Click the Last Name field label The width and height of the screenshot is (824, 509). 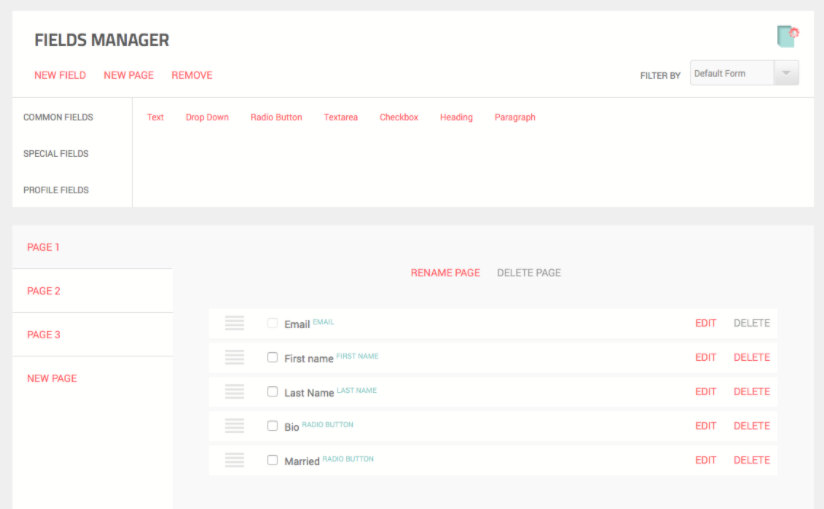tap(309, 393)
